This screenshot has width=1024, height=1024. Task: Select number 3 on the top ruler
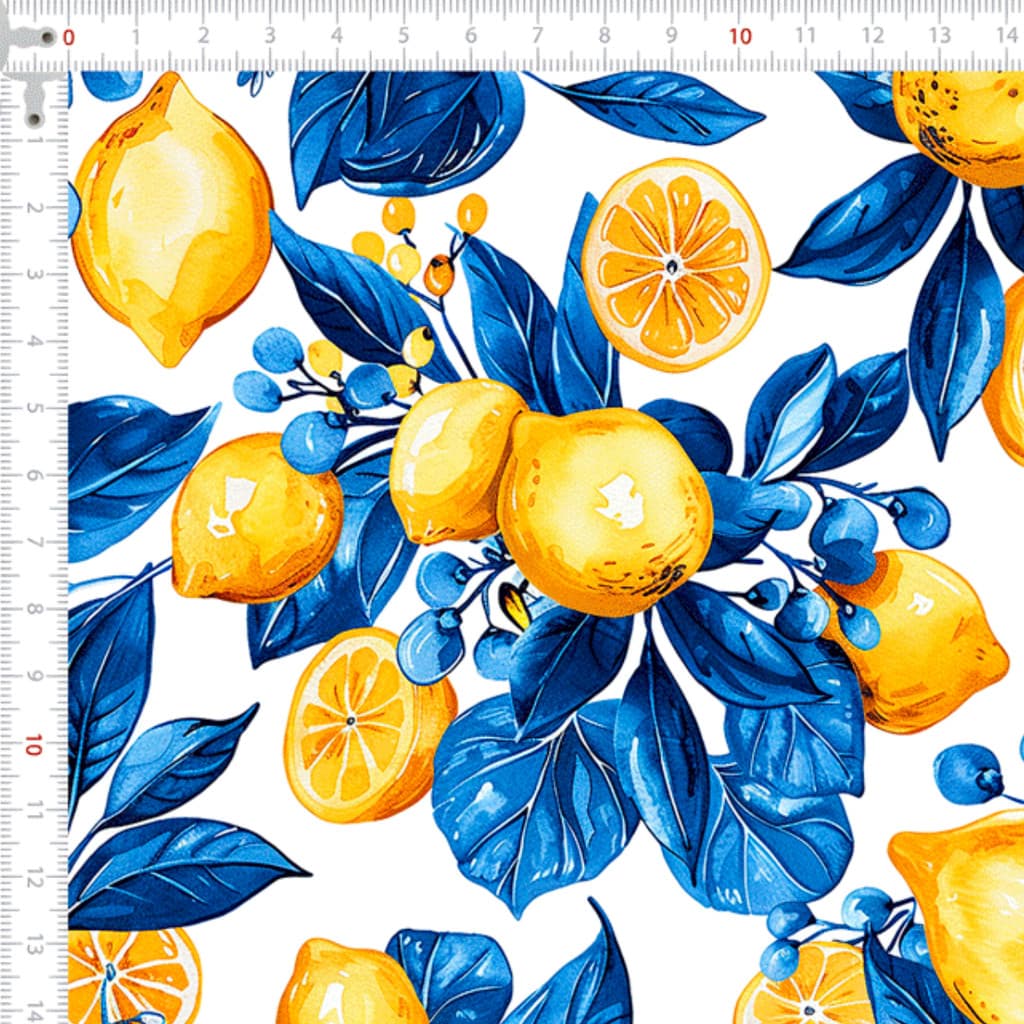[270, 36]
